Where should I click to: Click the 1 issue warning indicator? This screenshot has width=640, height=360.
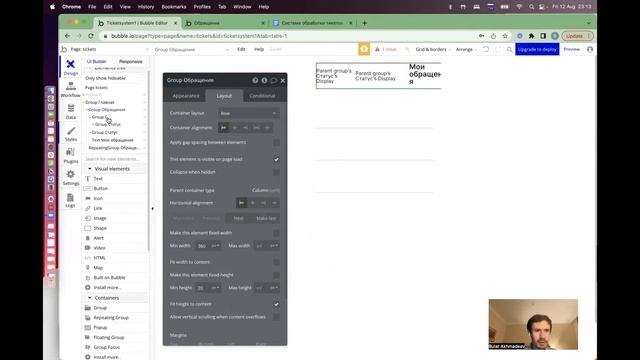(386, 49)
